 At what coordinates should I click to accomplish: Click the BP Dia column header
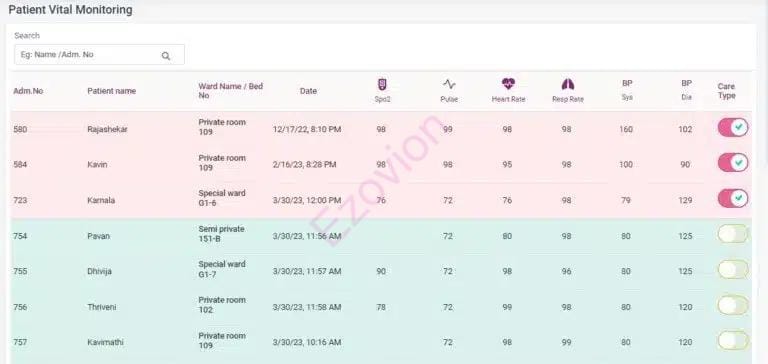686,90
